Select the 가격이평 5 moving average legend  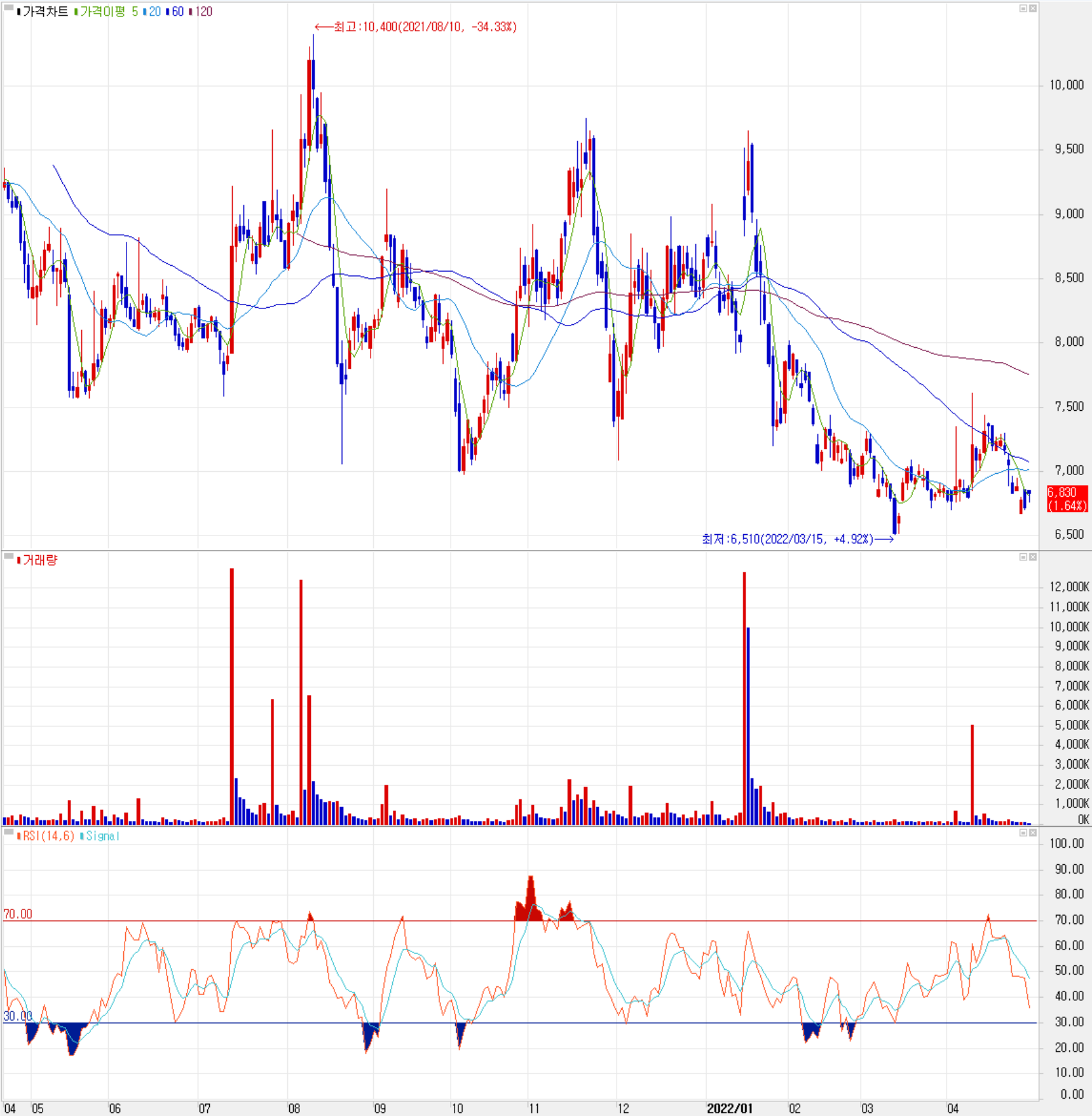[x=106, y=11]
